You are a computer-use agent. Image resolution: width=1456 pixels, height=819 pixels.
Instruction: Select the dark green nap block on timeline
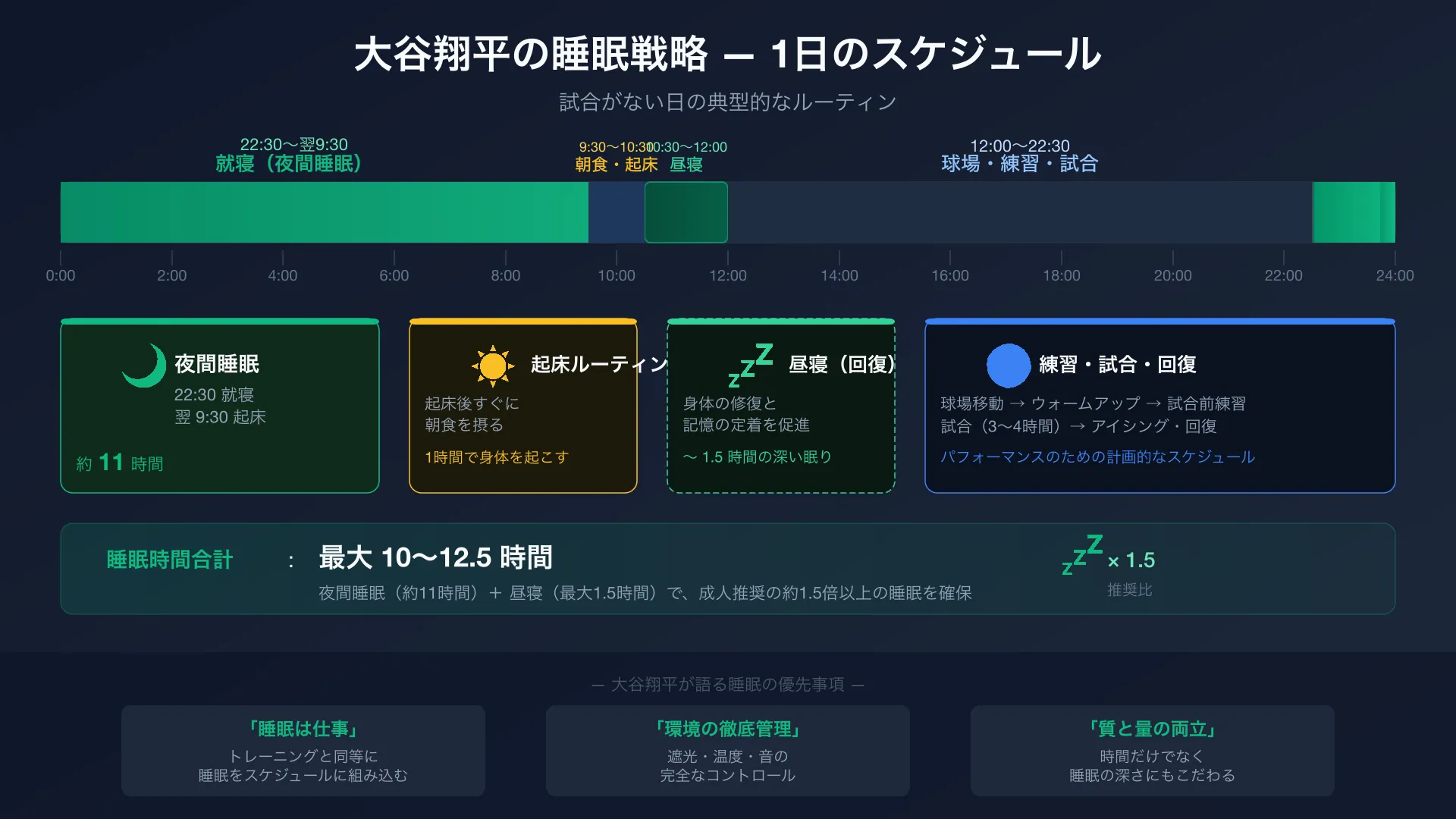[x=686, y=212]
